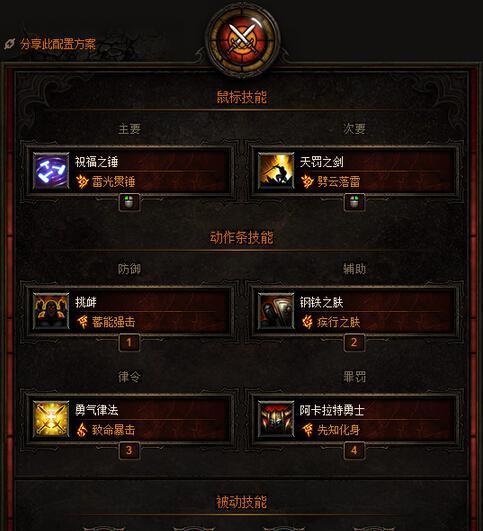This screenshot has height=531, width=483.
Task: Open the 分享此配置方案 share link
Action: pos(58,44)
